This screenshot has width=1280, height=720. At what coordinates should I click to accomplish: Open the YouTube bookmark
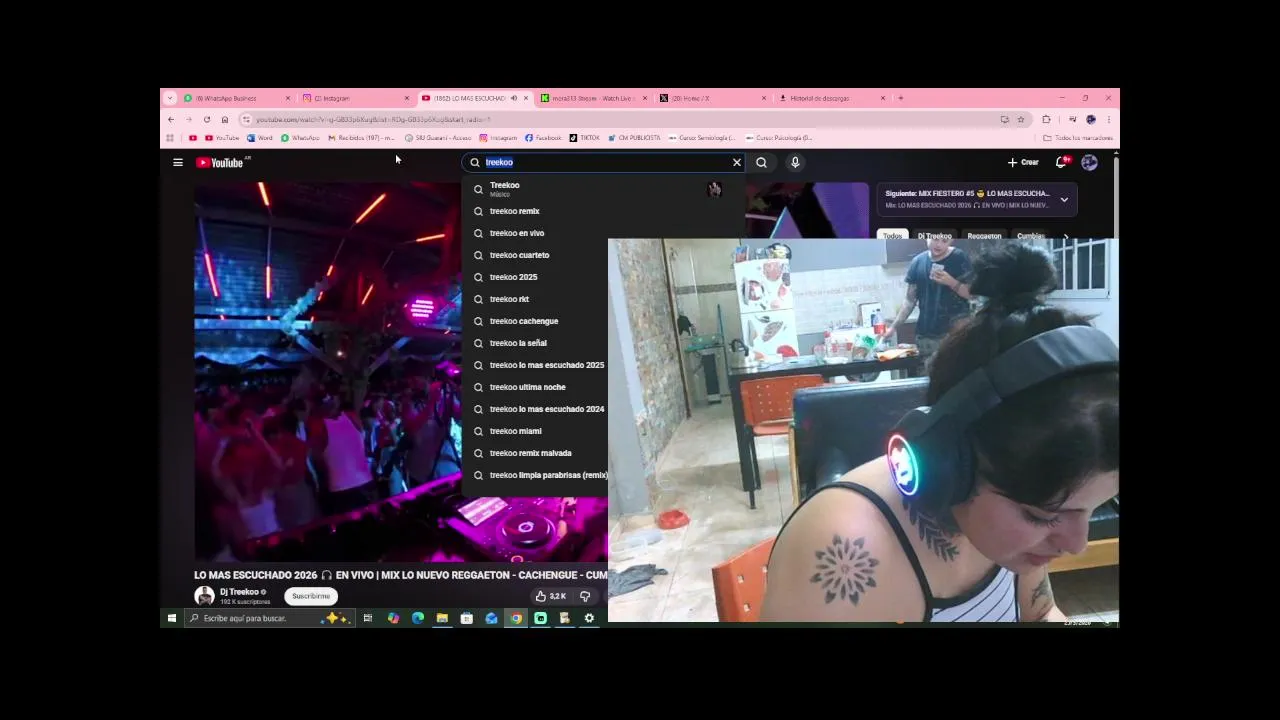(222, 138)
